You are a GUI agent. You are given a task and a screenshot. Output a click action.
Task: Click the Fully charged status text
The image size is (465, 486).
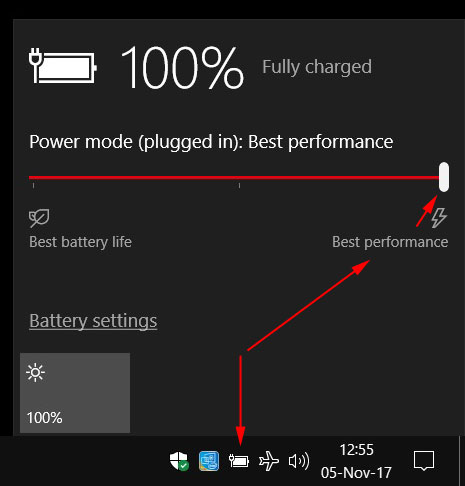point(317,67)
